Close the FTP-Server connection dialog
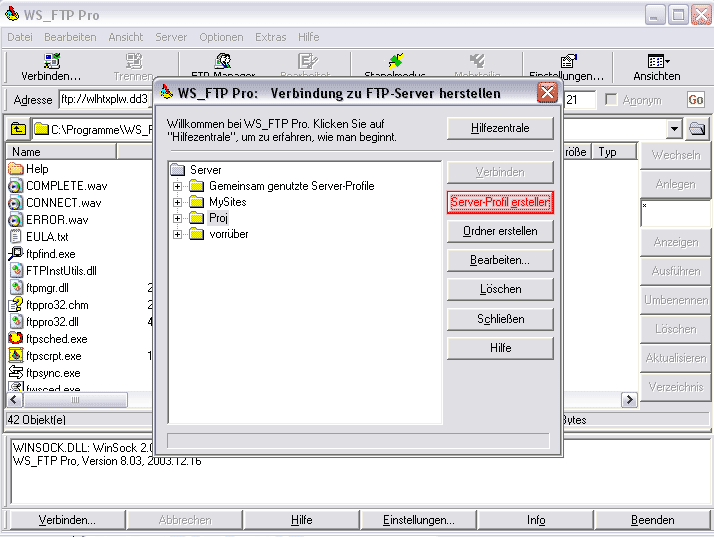The height and width of the screenshot is (537, 714). point(547,93)
